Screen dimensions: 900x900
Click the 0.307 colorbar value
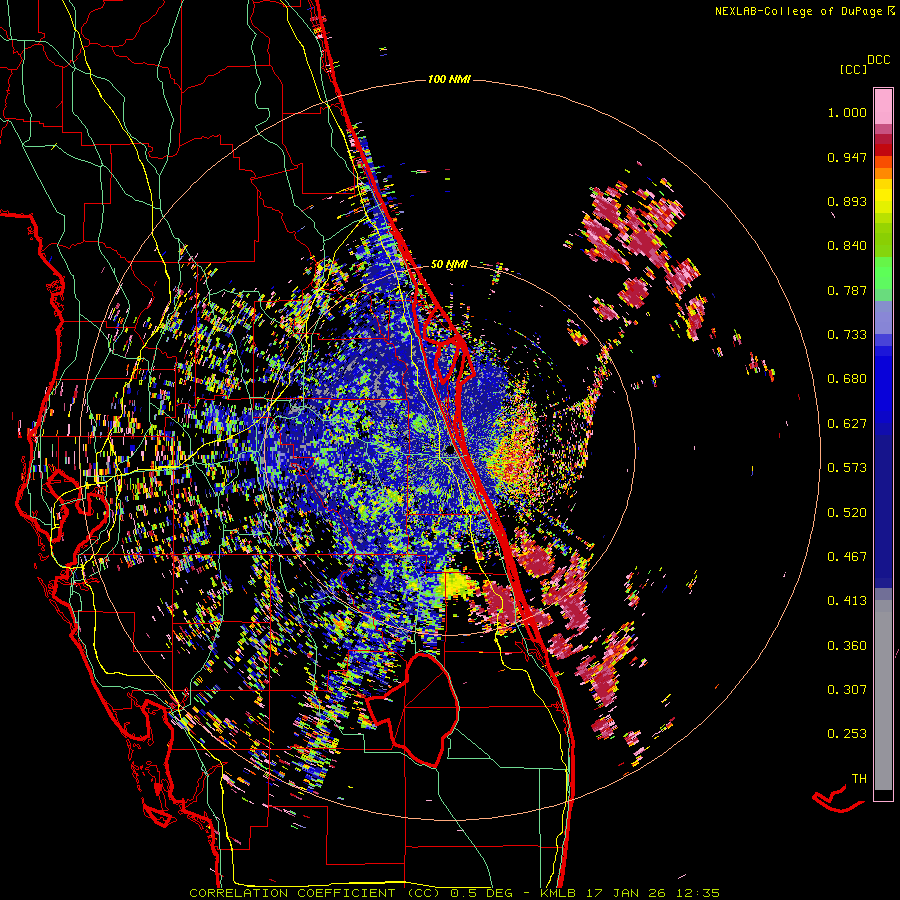847,690
